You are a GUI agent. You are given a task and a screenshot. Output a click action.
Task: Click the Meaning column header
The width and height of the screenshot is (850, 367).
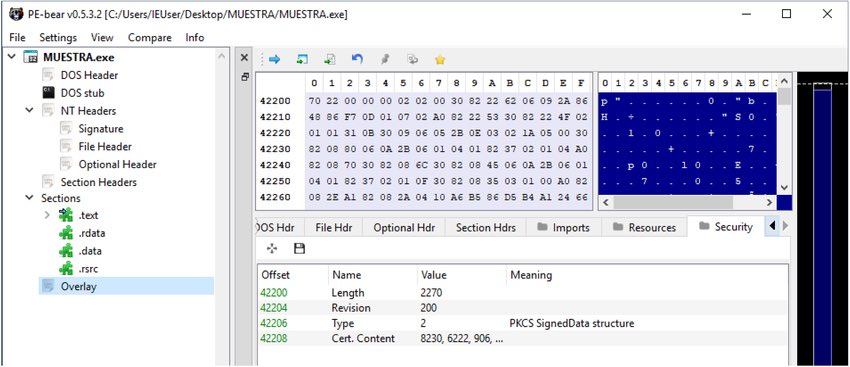click(x=647, y=275)
